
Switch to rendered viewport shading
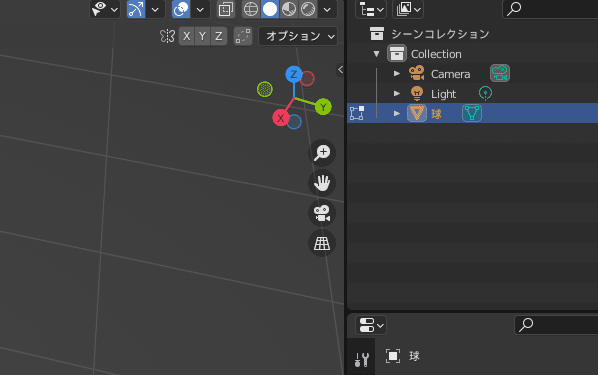(308, 9)
